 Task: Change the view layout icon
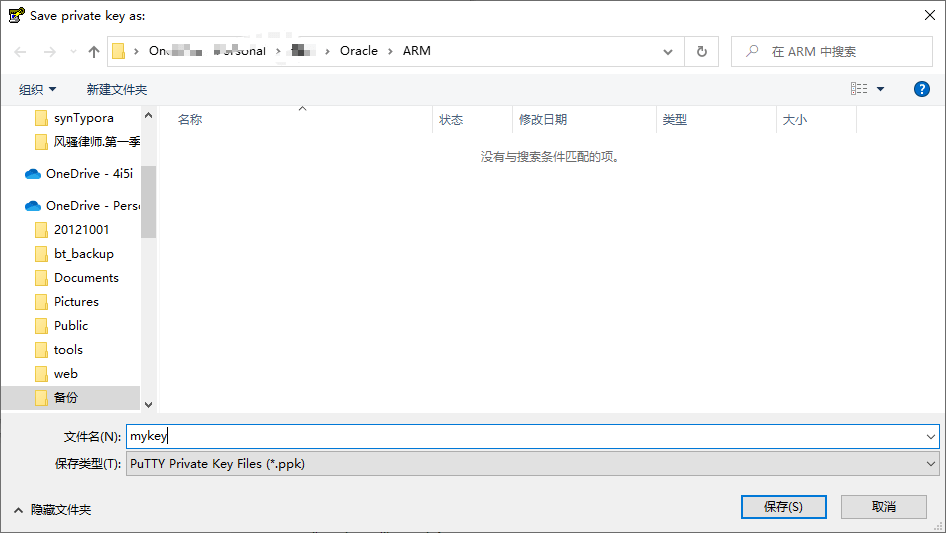(859, 89)
